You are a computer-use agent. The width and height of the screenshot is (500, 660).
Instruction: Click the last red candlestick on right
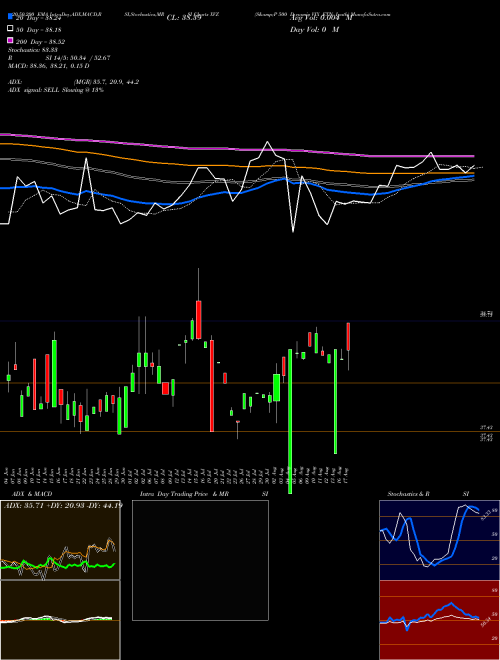pyautogui.click(x=348, y=337)
